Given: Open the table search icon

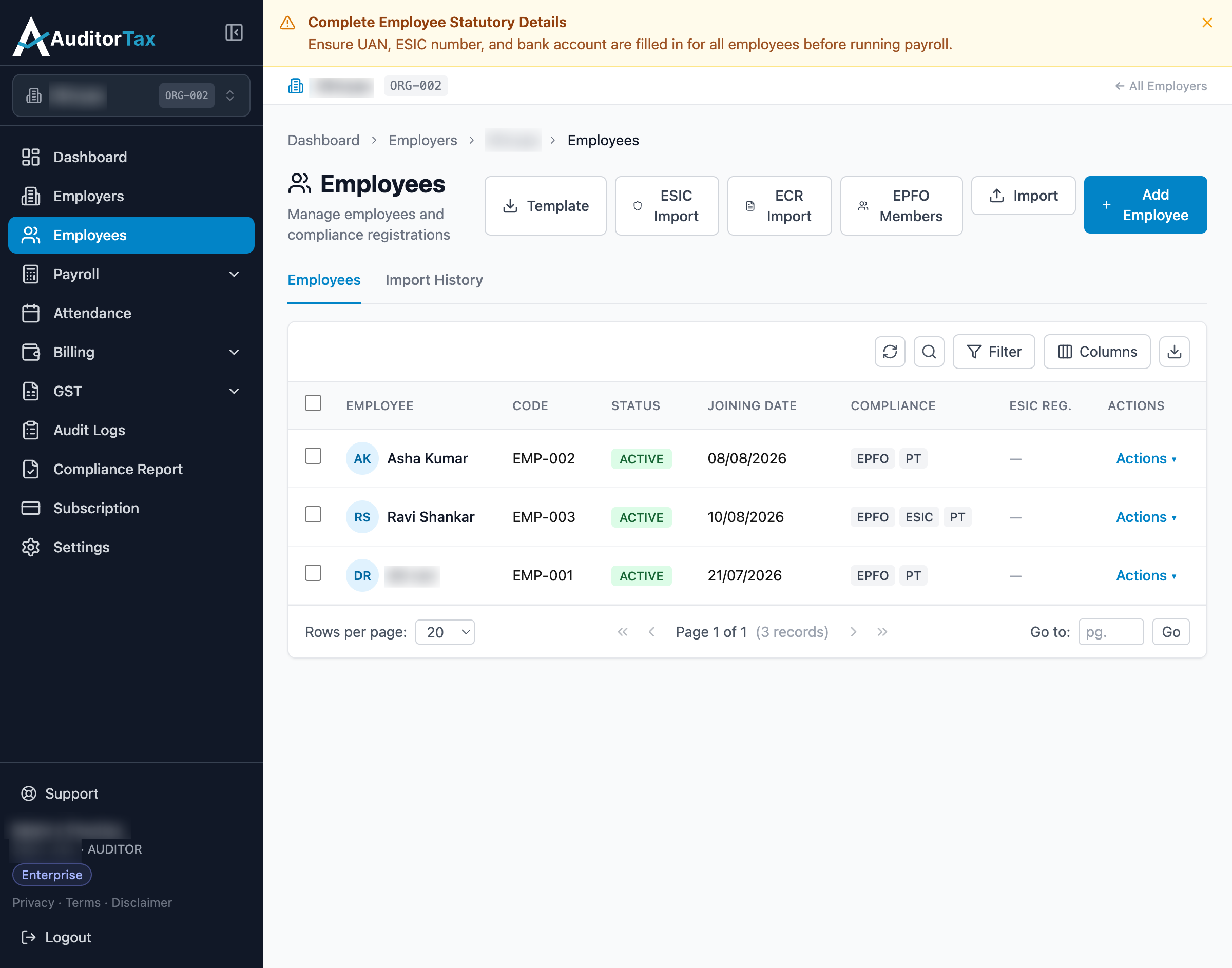Looking at the screenshot, I should click(929, 352).
